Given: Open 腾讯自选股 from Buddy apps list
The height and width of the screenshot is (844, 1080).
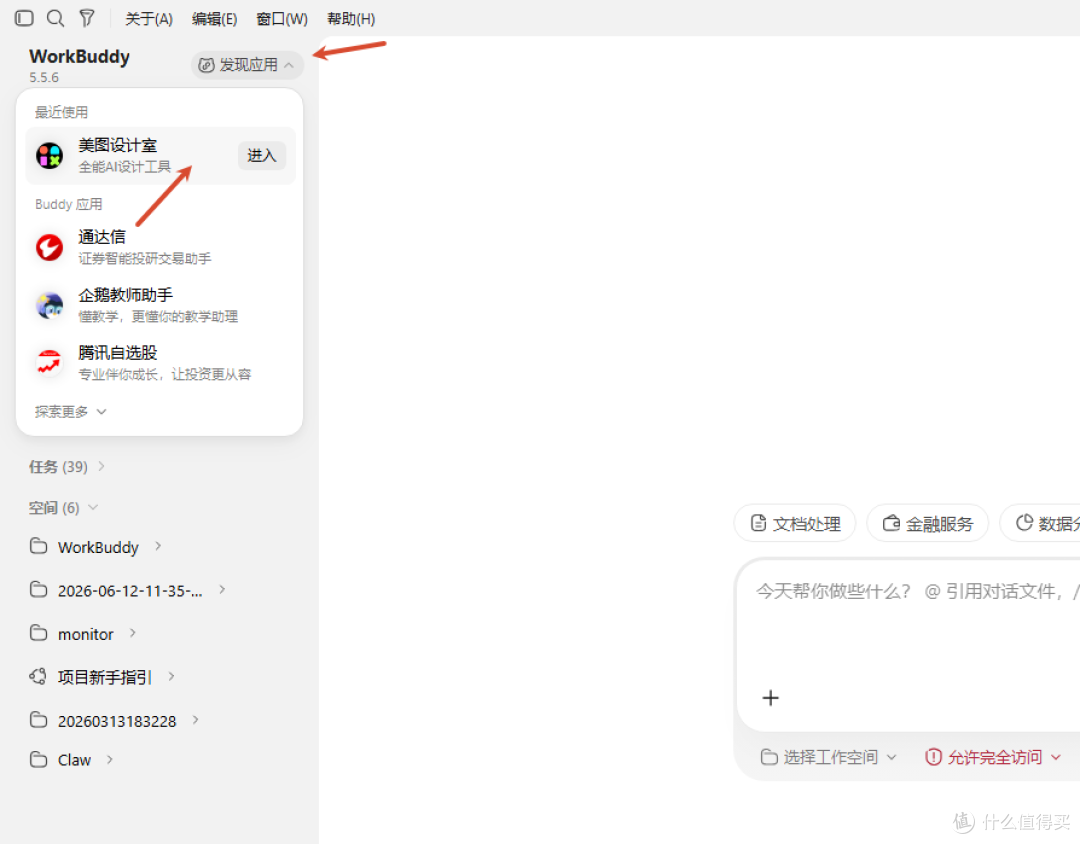Looking at the screenshot, I should [160, 363].
